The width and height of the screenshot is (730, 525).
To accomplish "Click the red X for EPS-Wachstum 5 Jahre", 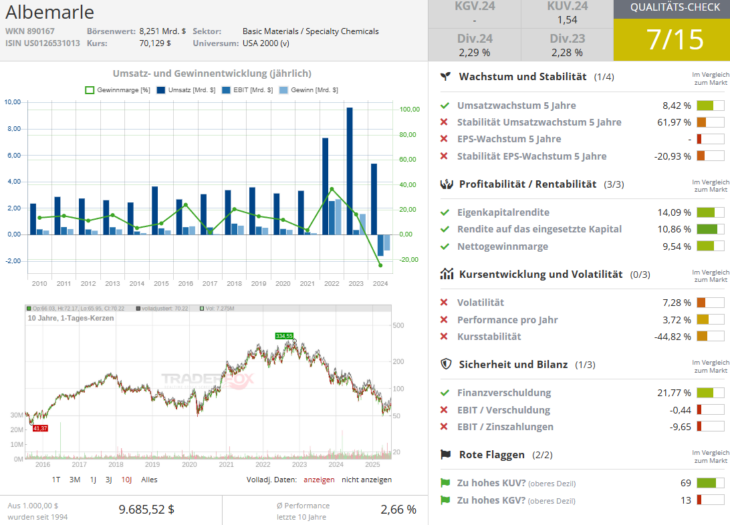I will click(x=444, y=139).
